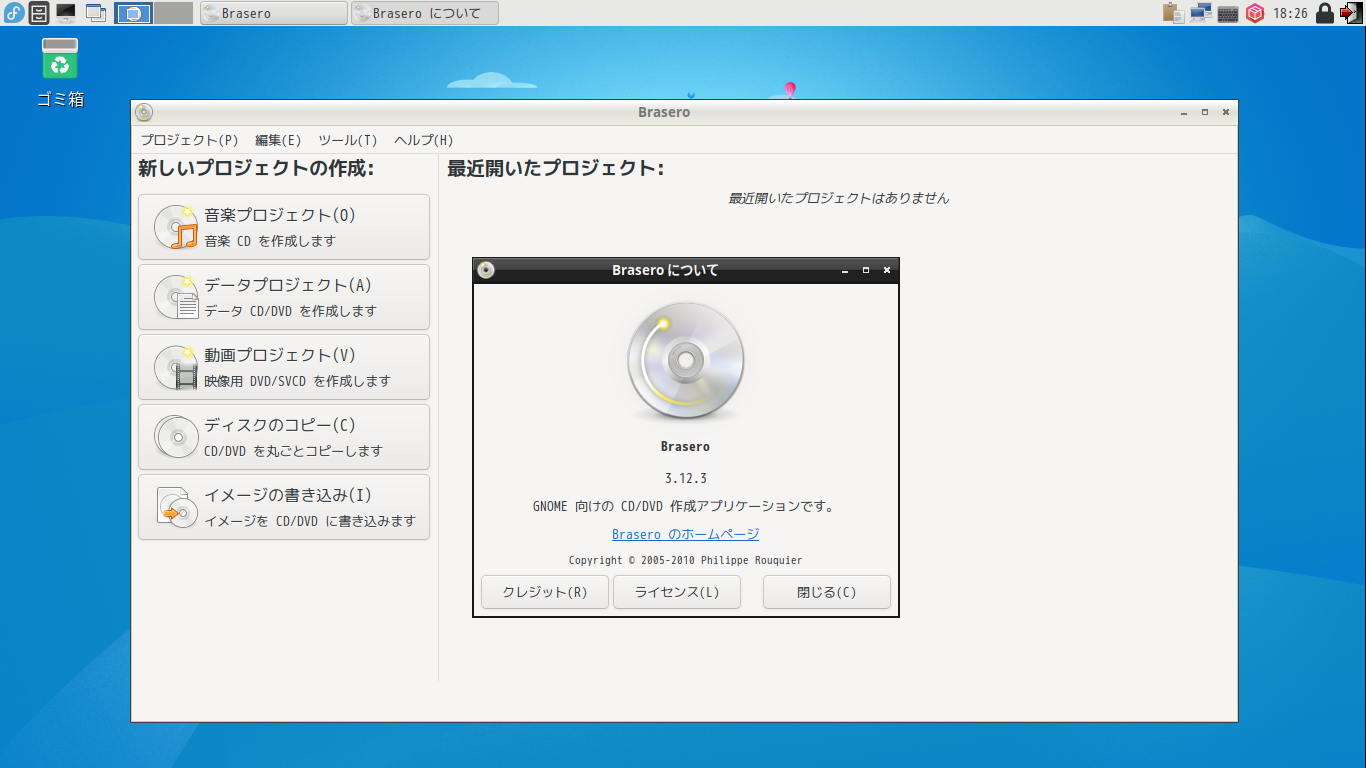Activate the Brasero taskbar button

pyautogui.click(x=274, y=13)
